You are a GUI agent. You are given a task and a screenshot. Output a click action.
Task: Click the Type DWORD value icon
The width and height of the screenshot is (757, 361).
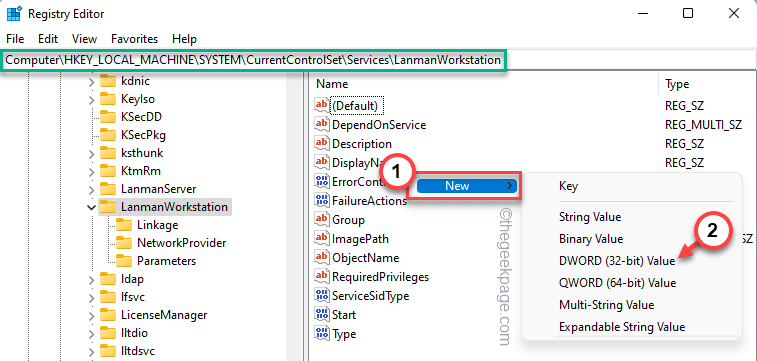[321, 333]
